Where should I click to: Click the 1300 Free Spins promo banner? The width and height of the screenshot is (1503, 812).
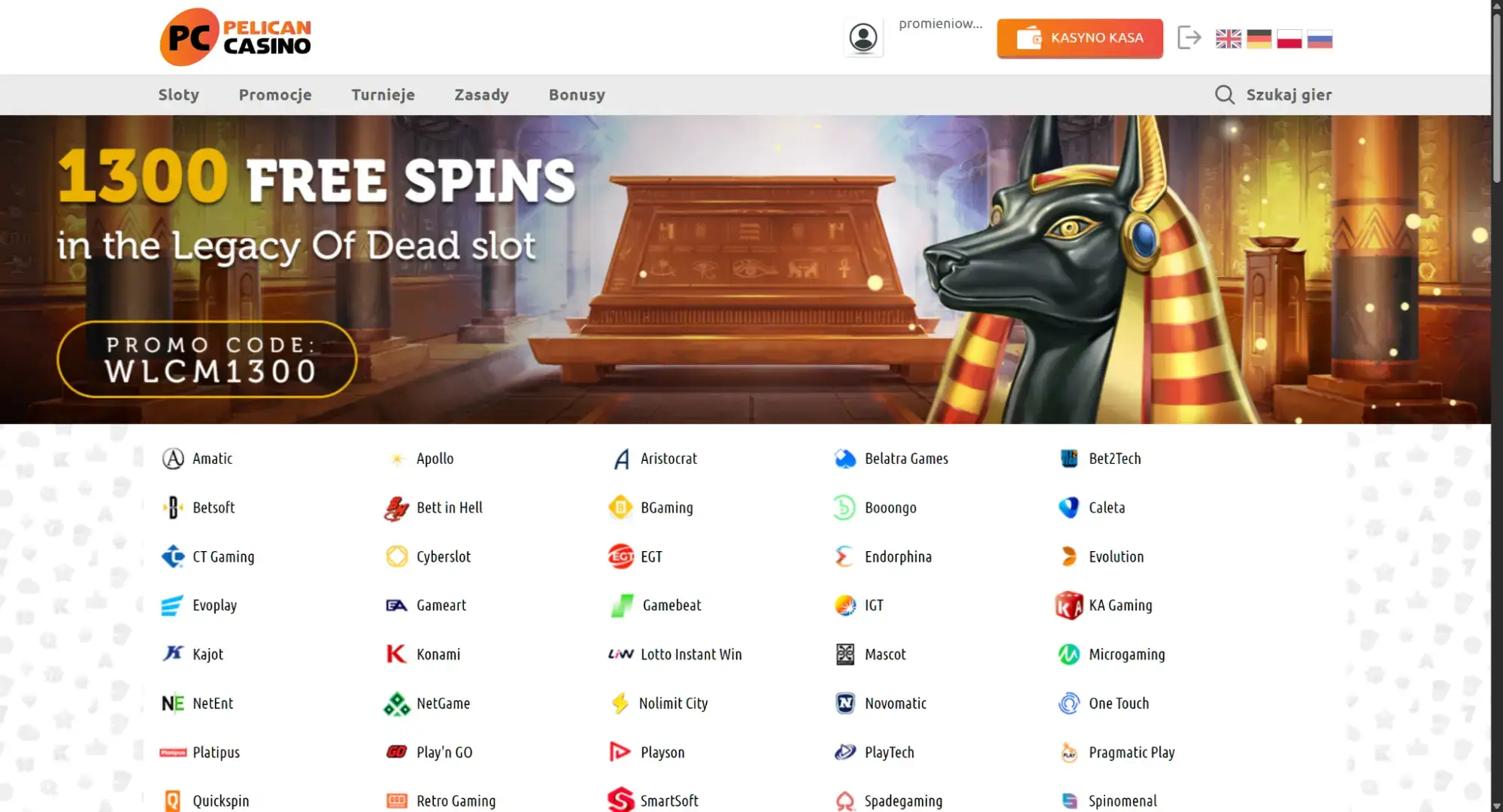pos(745,269)
